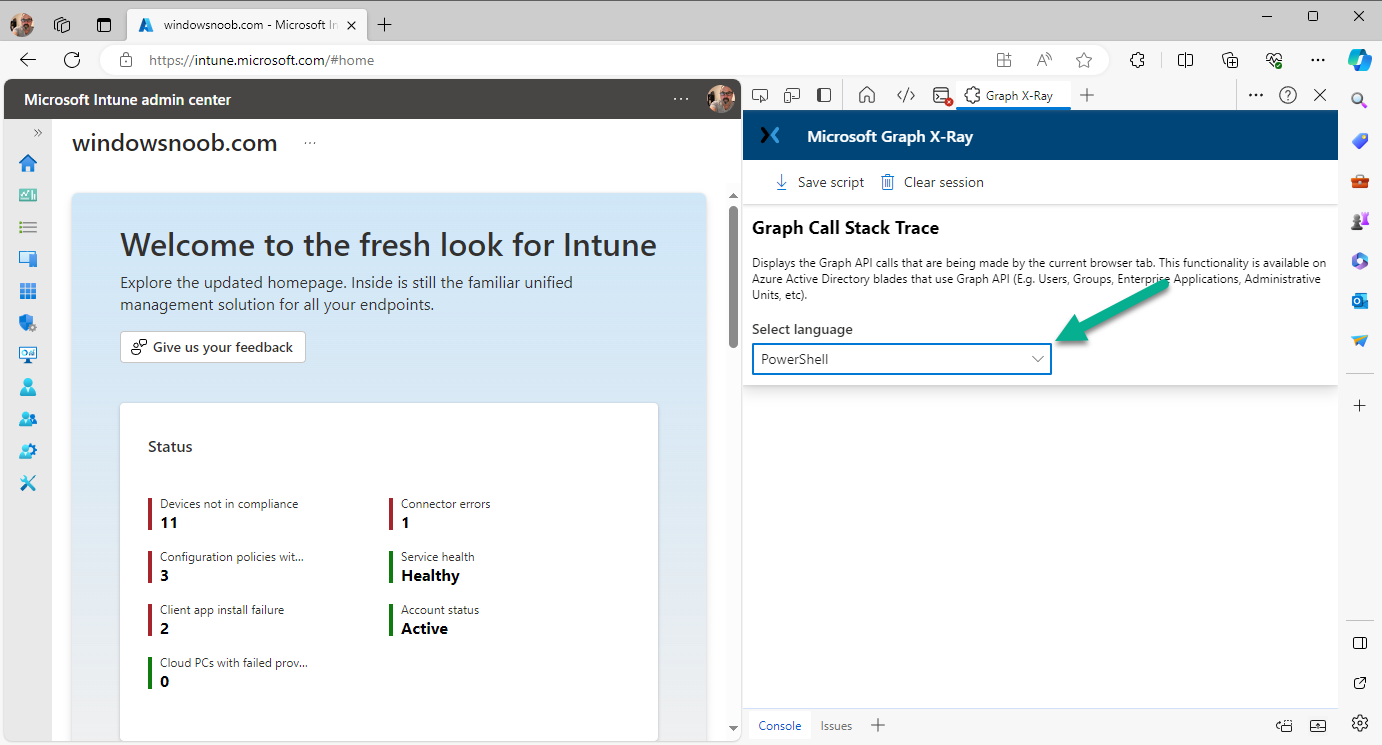
Task: Switch to Console drawer tab
Action: [x=780, y=726]
